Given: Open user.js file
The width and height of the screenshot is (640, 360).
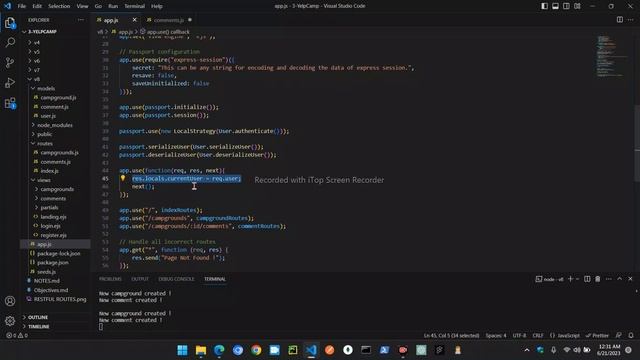Looking at the screenshot, I should tap(48, 116).
